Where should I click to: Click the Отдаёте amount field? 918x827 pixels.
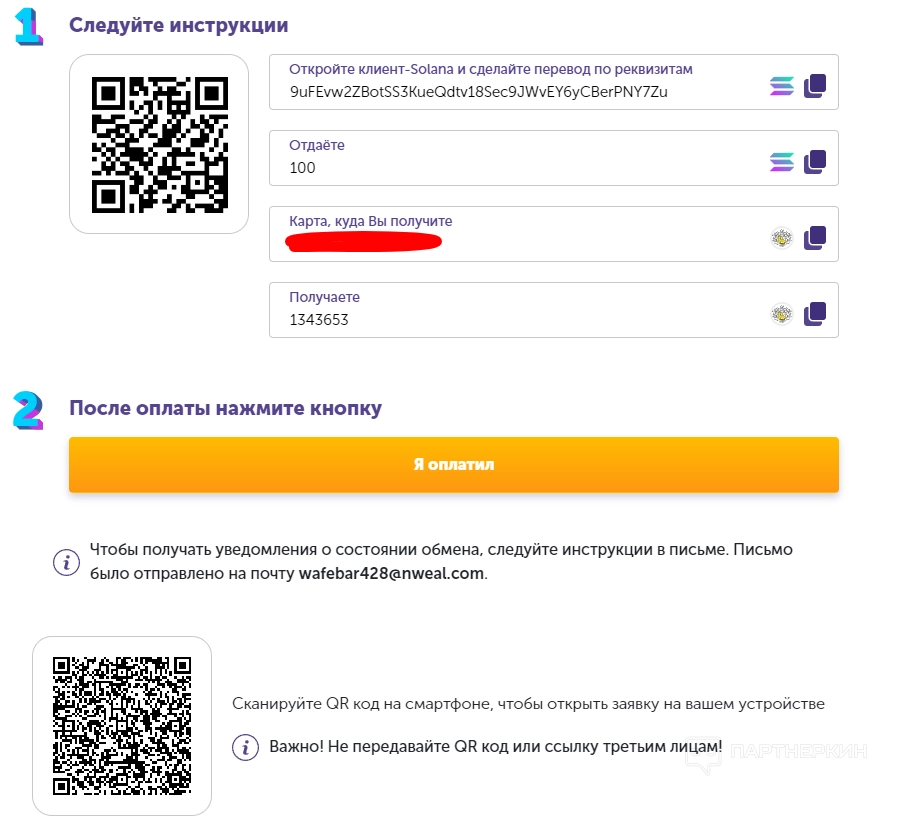520,167
